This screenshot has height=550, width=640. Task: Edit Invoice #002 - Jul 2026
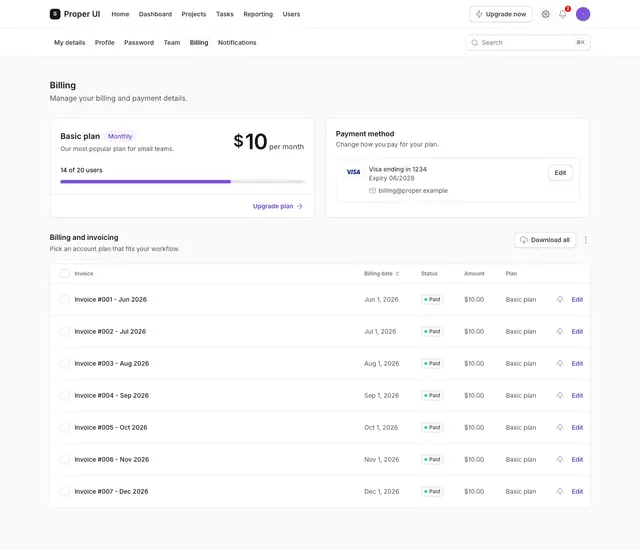577,331
